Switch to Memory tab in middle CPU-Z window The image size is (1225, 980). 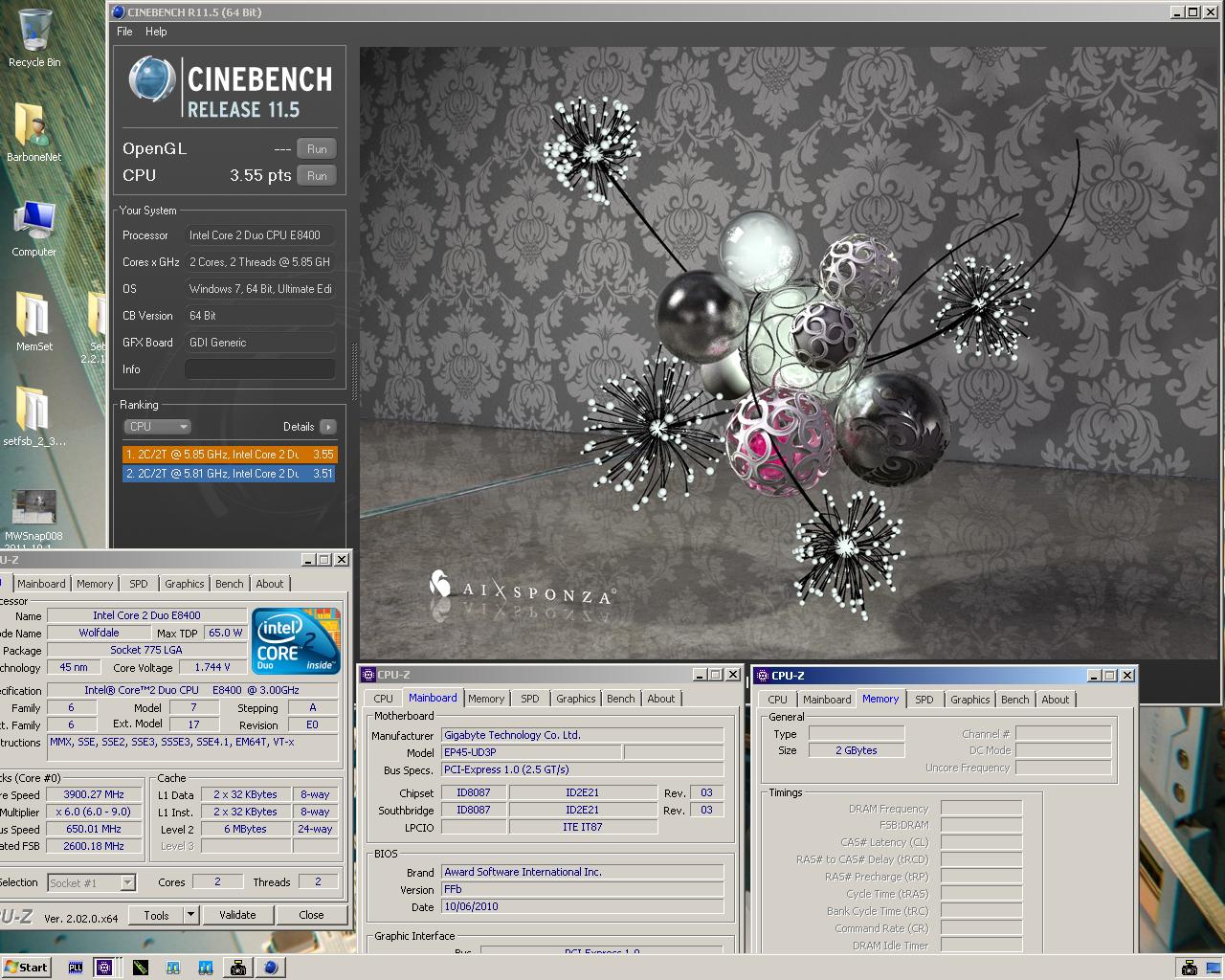(486, 699)
